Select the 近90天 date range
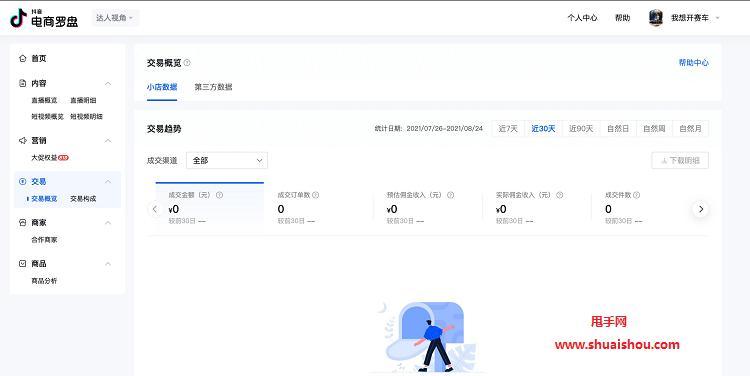Screen dimensions: 750x376 581,129
